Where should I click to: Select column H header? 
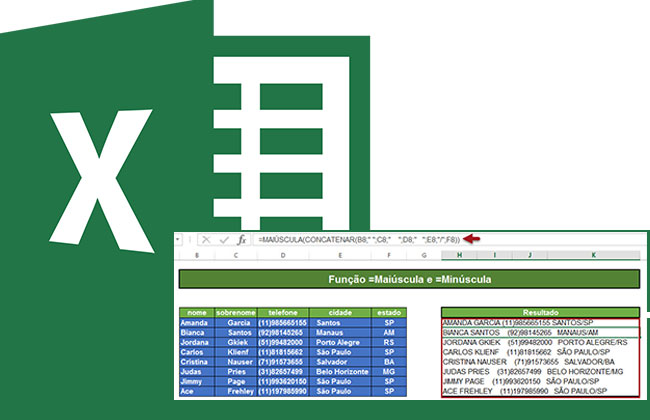[x=459, y=255]
